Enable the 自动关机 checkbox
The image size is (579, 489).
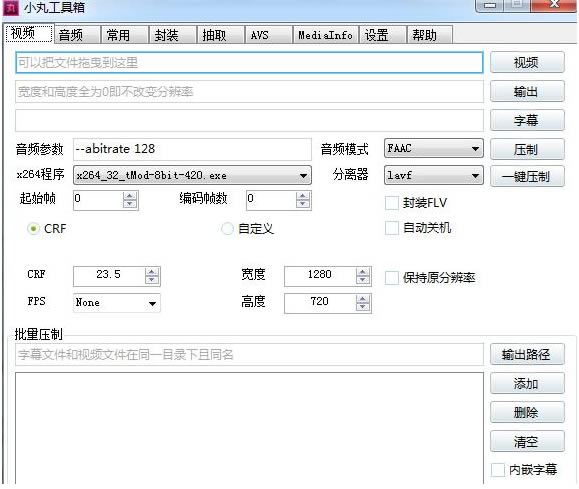tap(392, 228)
